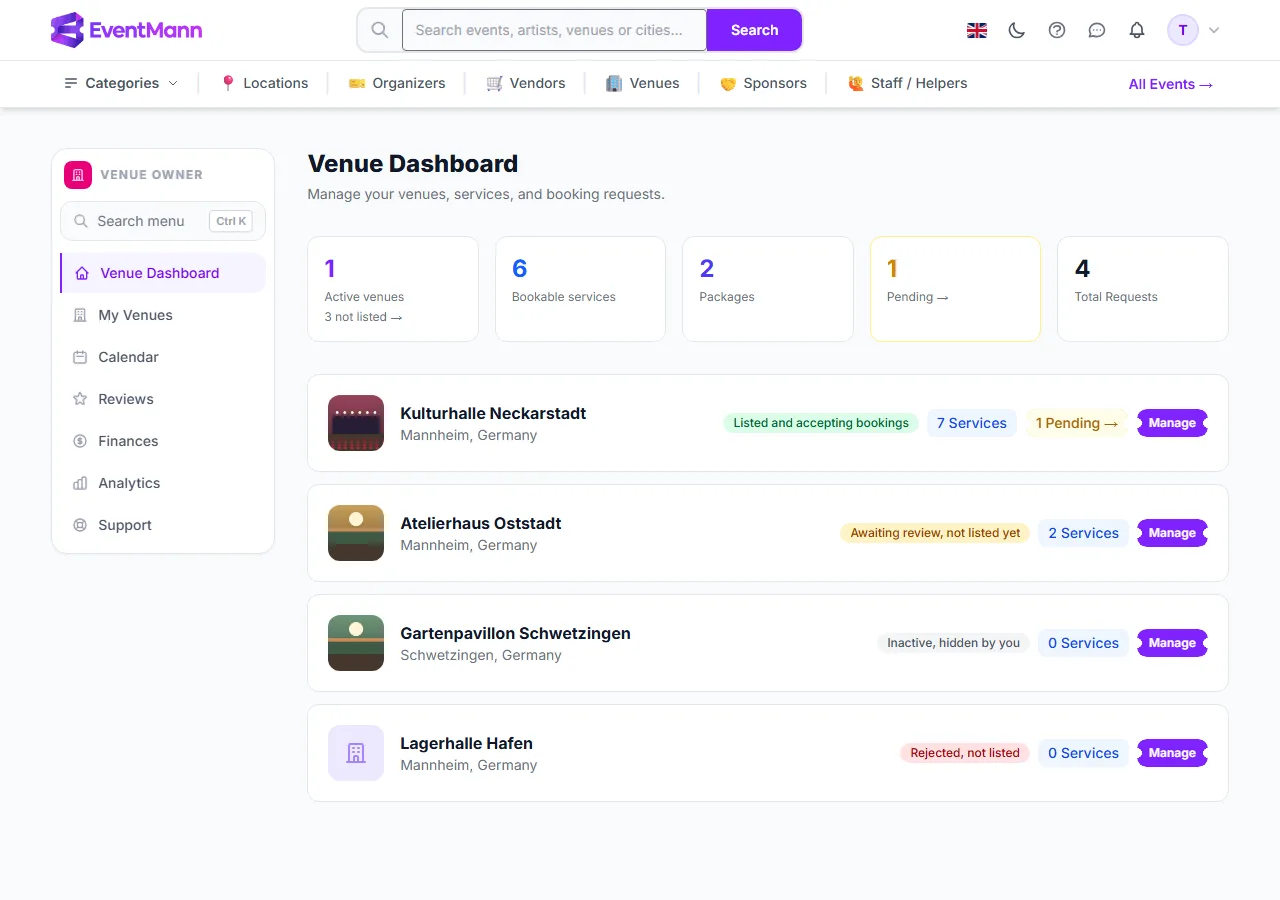Screen dimensions: 1280x900
Task: Open Calendar in sidebar
Action: [163, 357]
